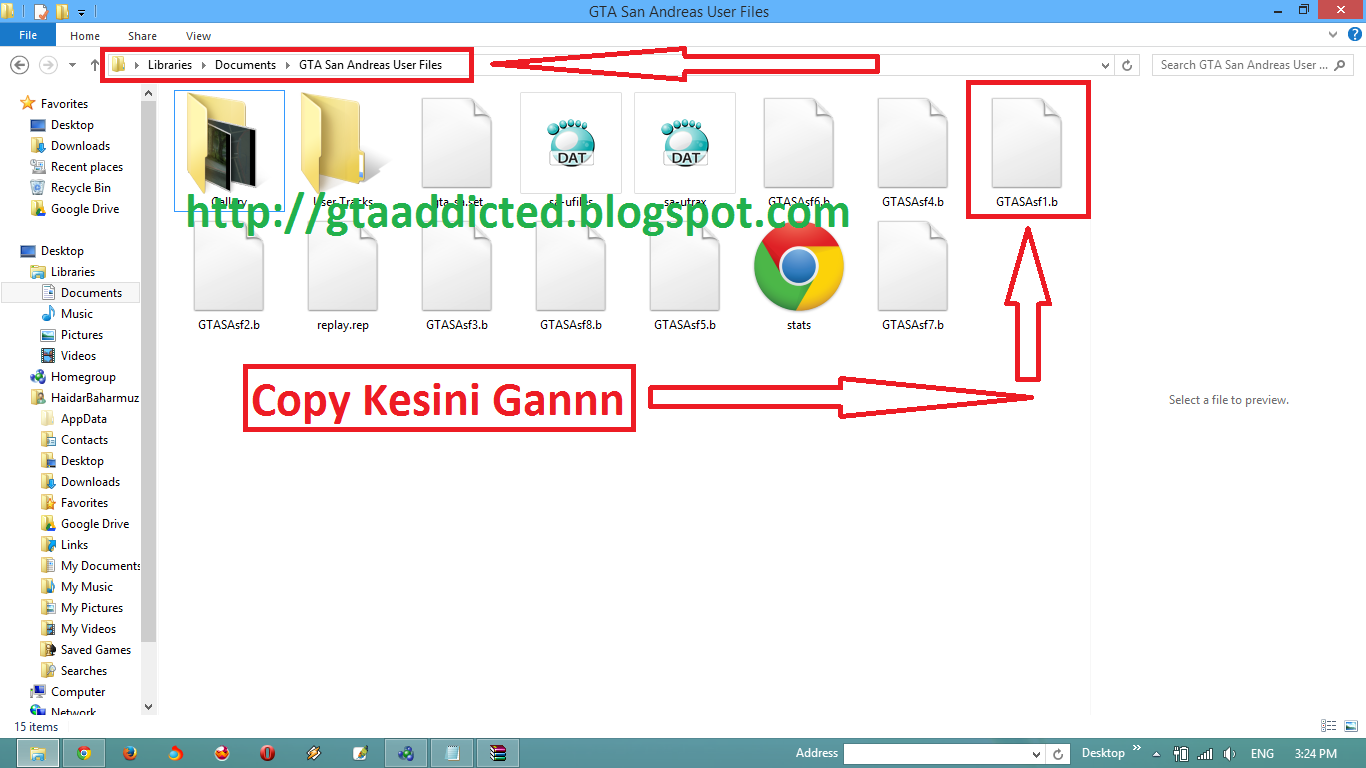Select the sa-ufiles DAT file icon
Viewport: 1366px width, 768px height.
(x=571, y=142)
